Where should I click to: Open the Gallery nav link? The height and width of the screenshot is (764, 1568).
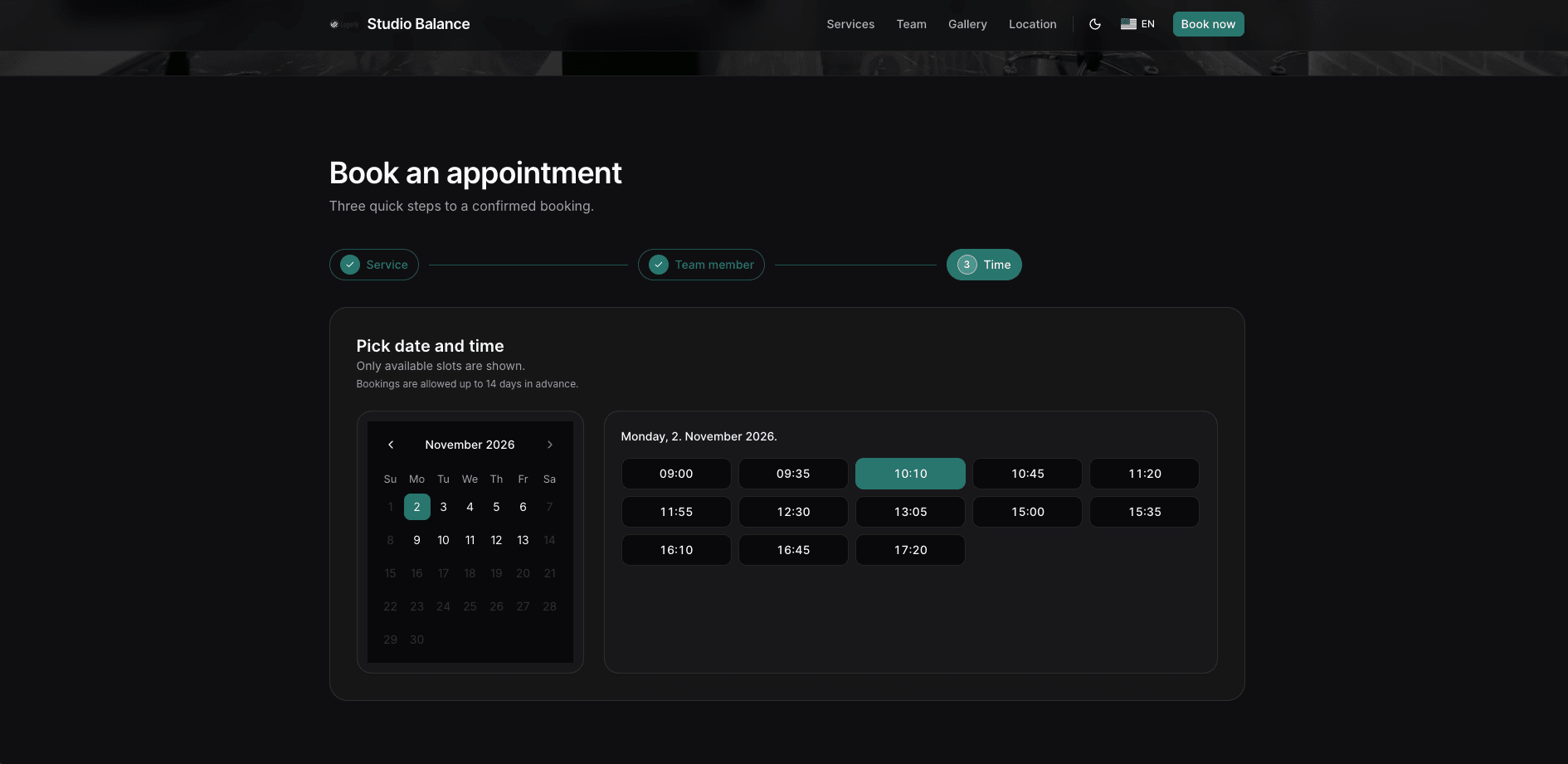point(967,24)
